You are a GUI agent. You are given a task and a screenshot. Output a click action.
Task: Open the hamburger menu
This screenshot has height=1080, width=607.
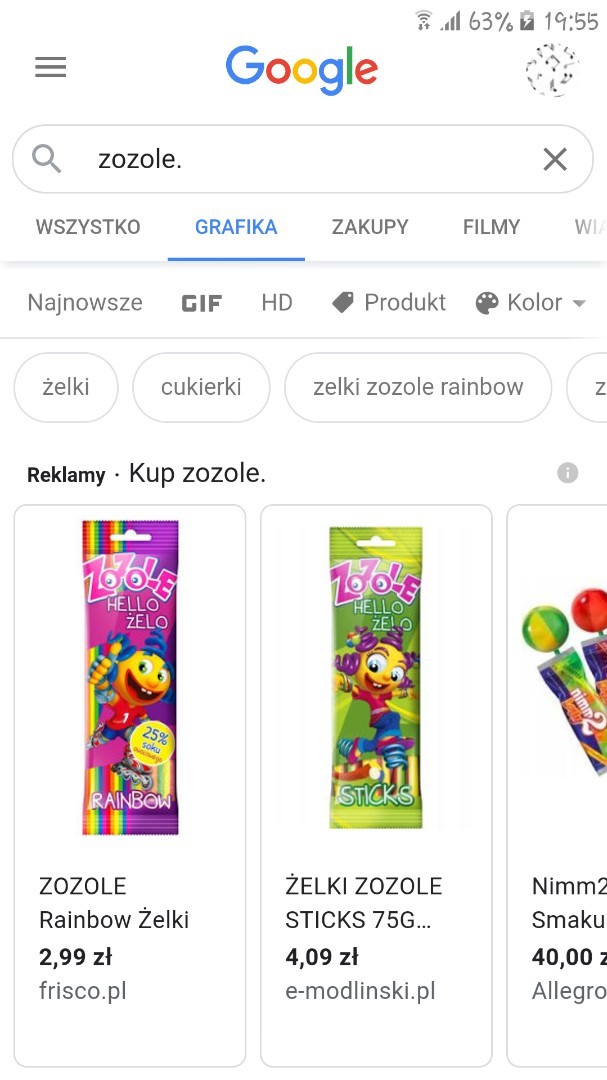pos(50,68)
